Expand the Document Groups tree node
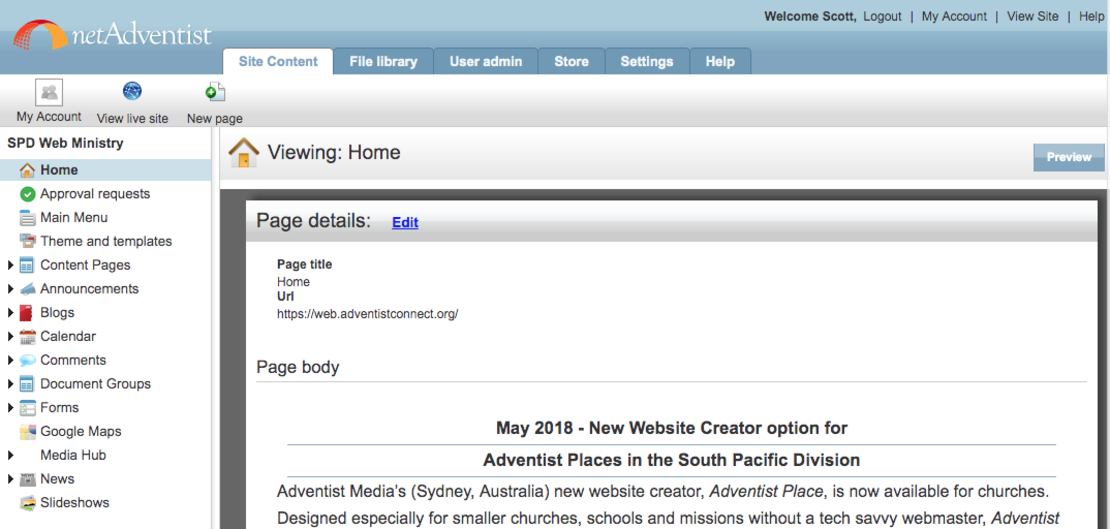1110x529 pixels. pyautogui.click(x=11, y=384)
